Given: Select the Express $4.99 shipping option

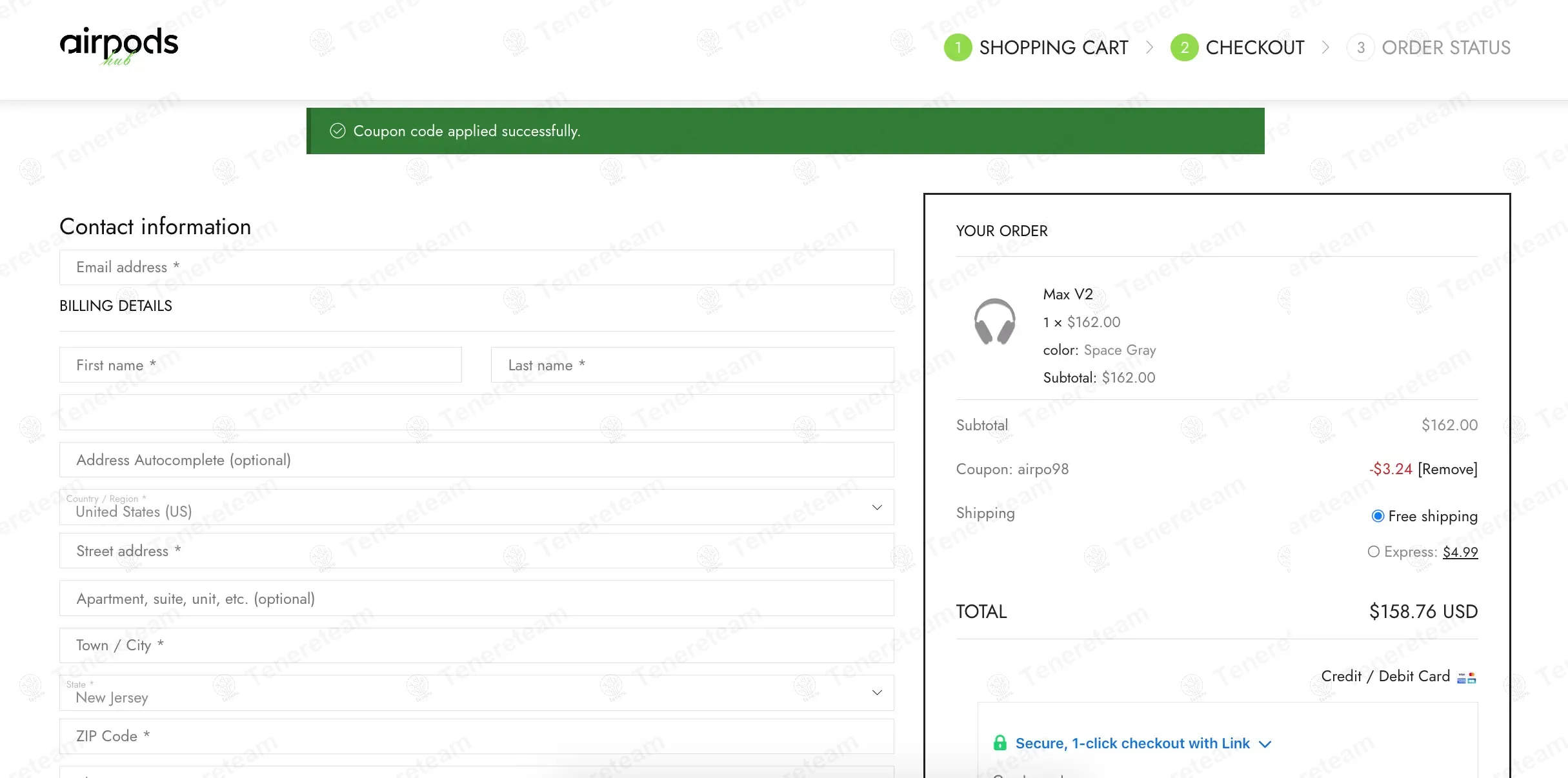Looking at the screenshot, I should pos(1374,552).
